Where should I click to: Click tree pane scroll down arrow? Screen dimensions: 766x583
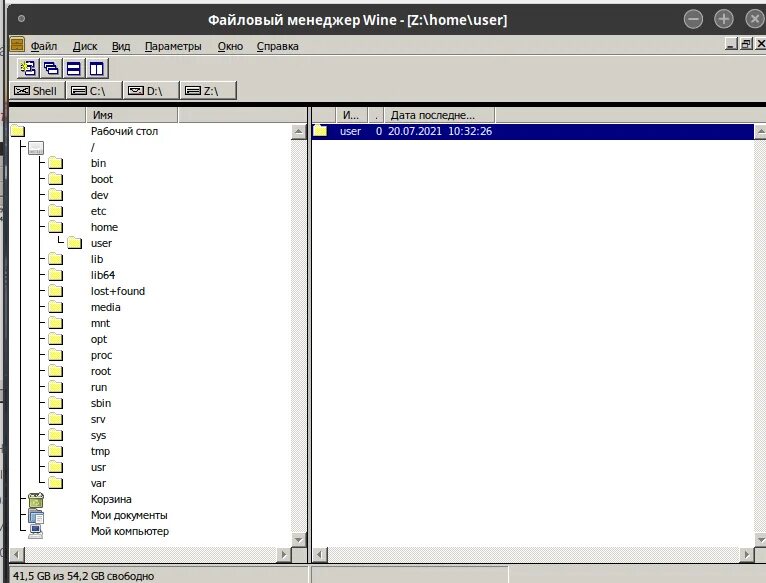tap(298, 540)
